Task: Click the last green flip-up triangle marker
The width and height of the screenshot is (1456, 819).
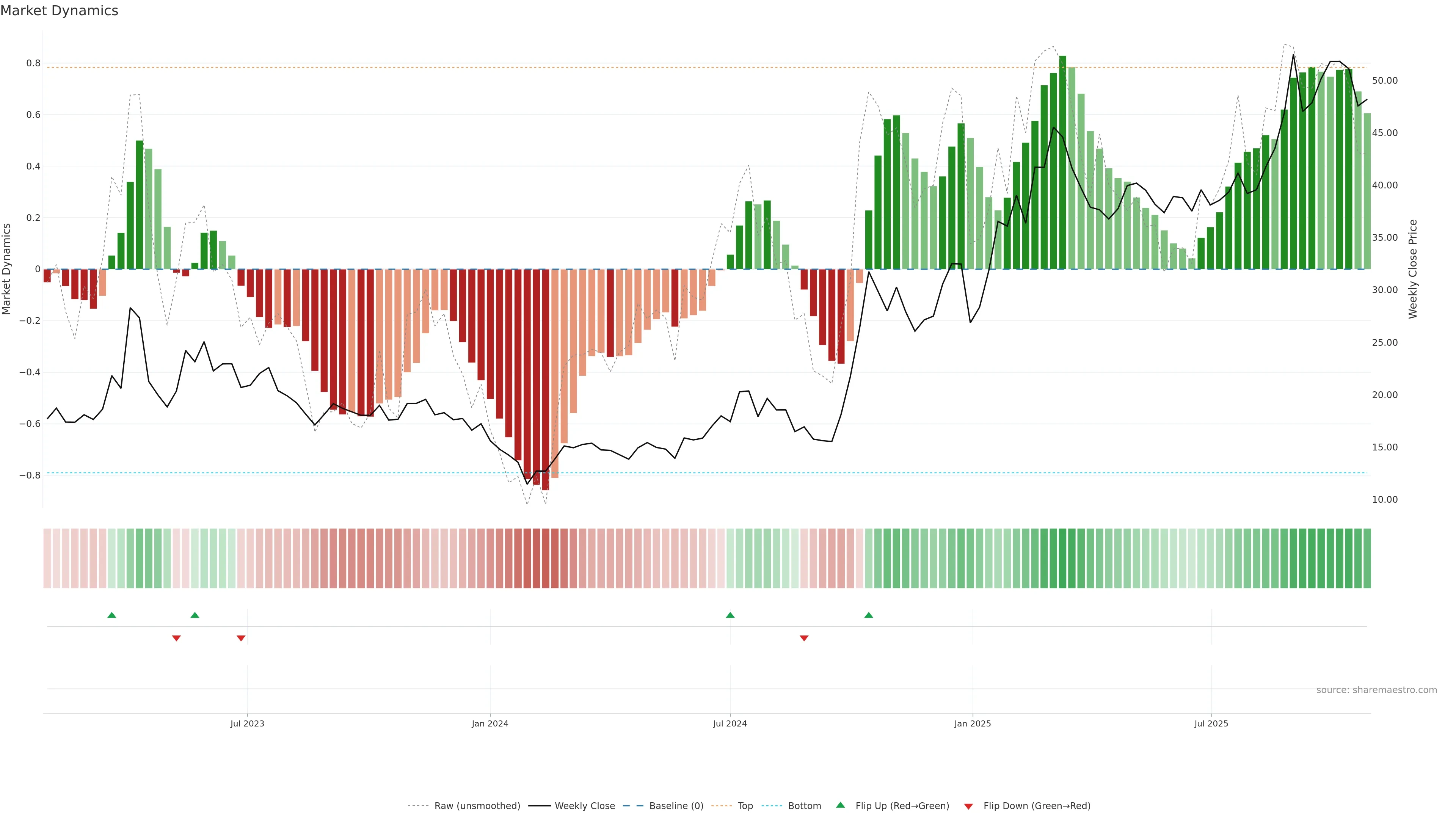Action: 869,615
